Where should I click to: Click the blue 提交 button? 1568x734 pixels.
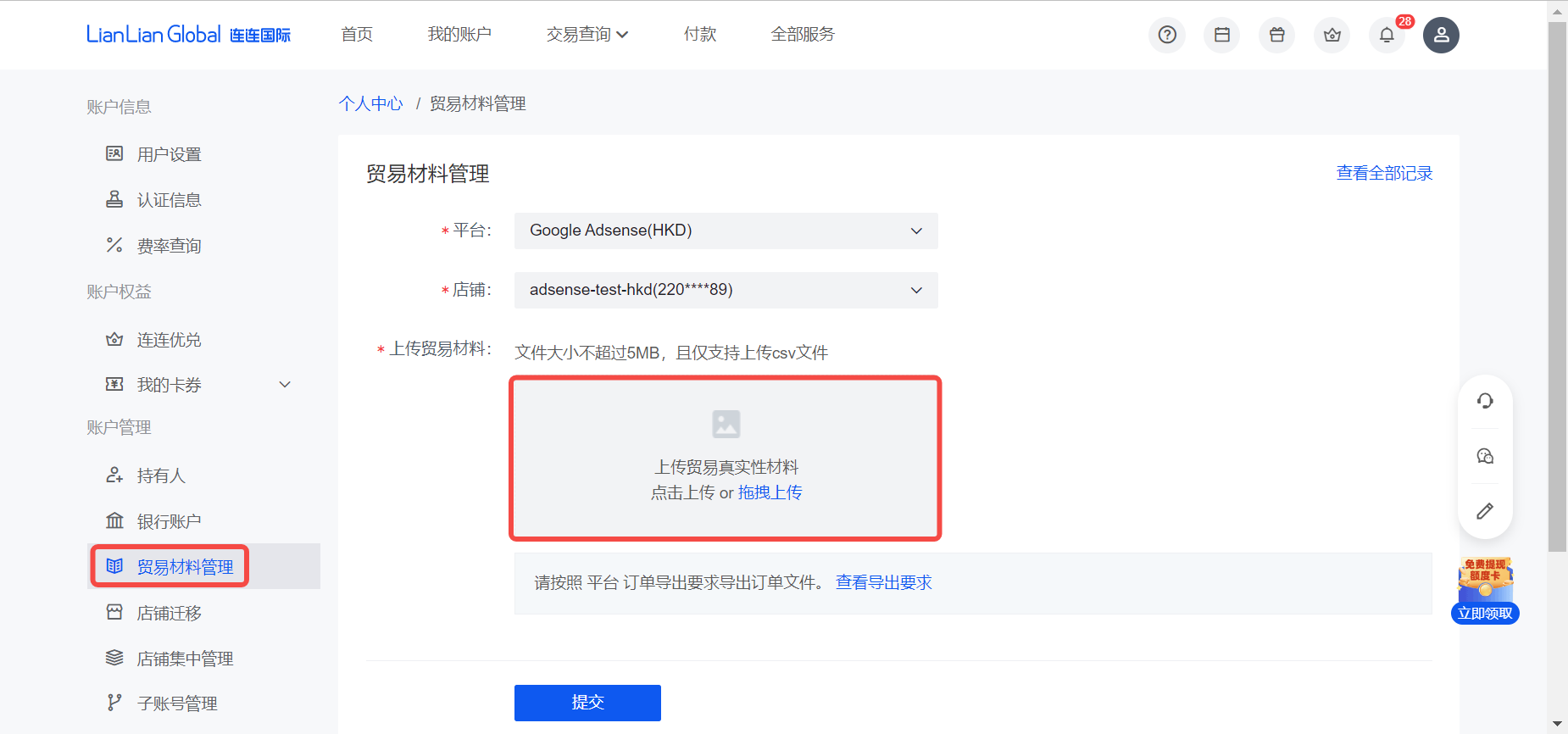[587, 703]
